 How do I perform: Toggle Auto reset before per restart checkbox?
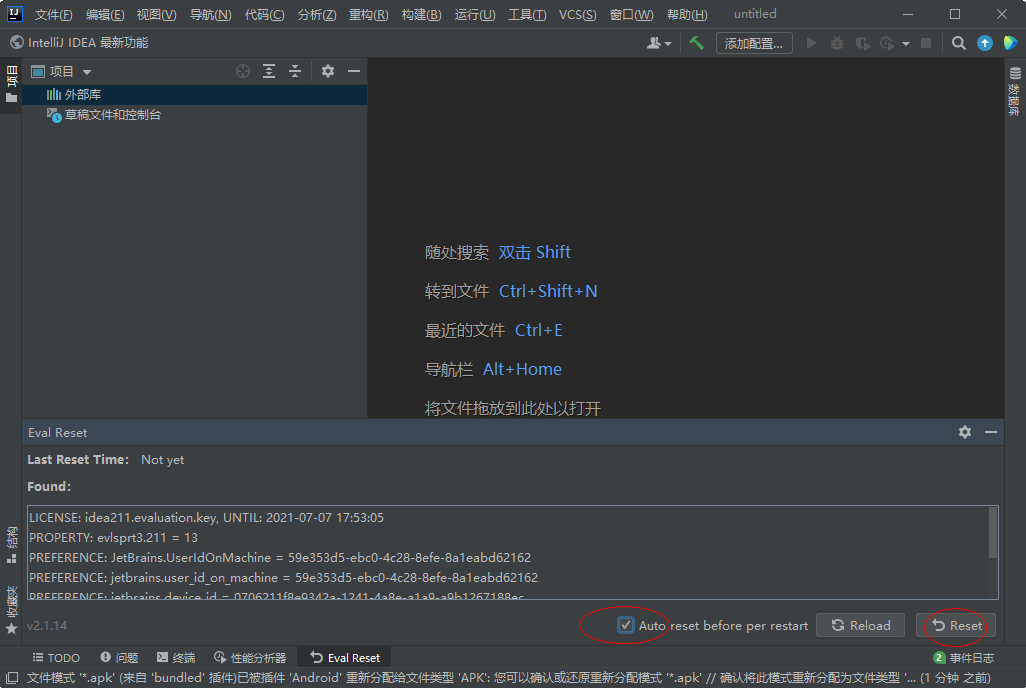click(x=626, y=625)
